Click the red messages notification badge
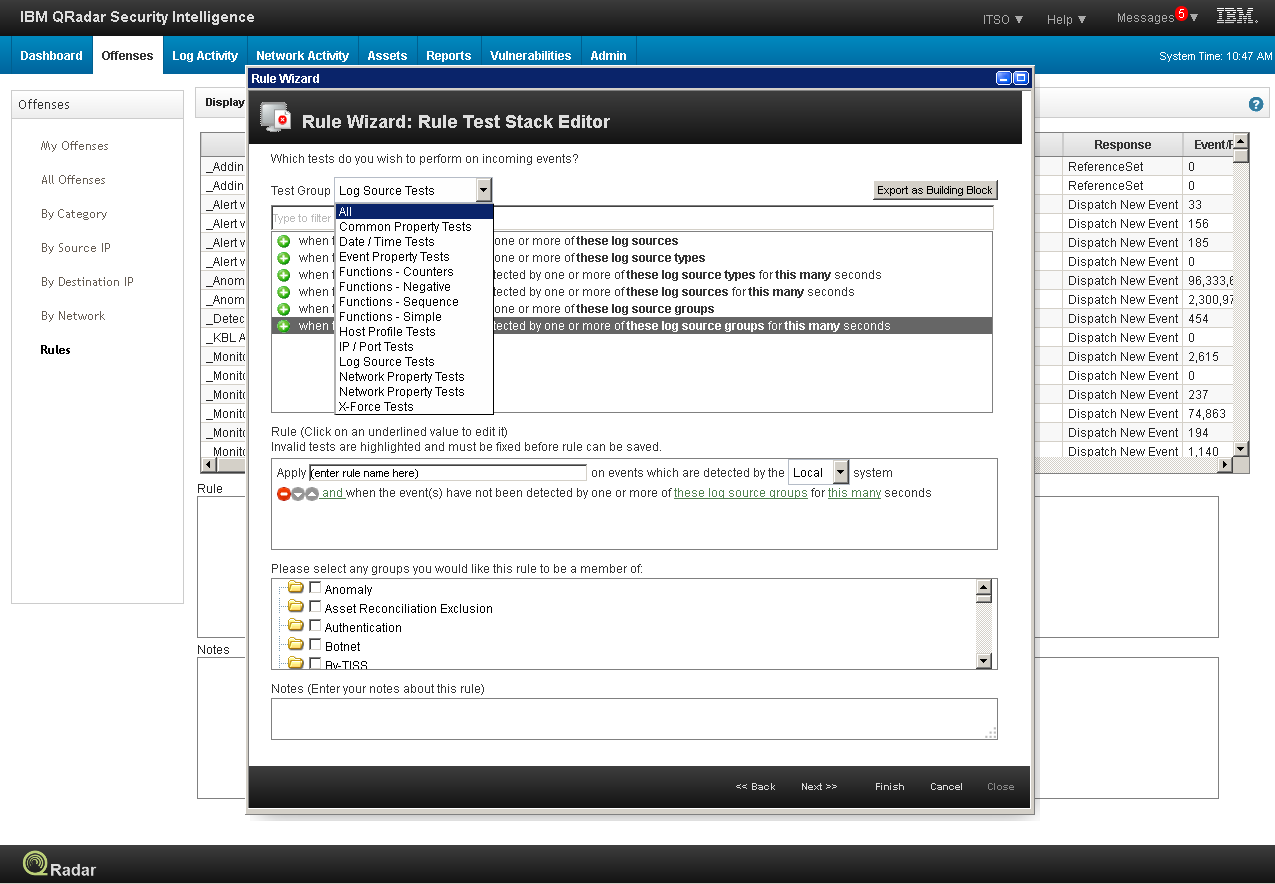 1181,14
